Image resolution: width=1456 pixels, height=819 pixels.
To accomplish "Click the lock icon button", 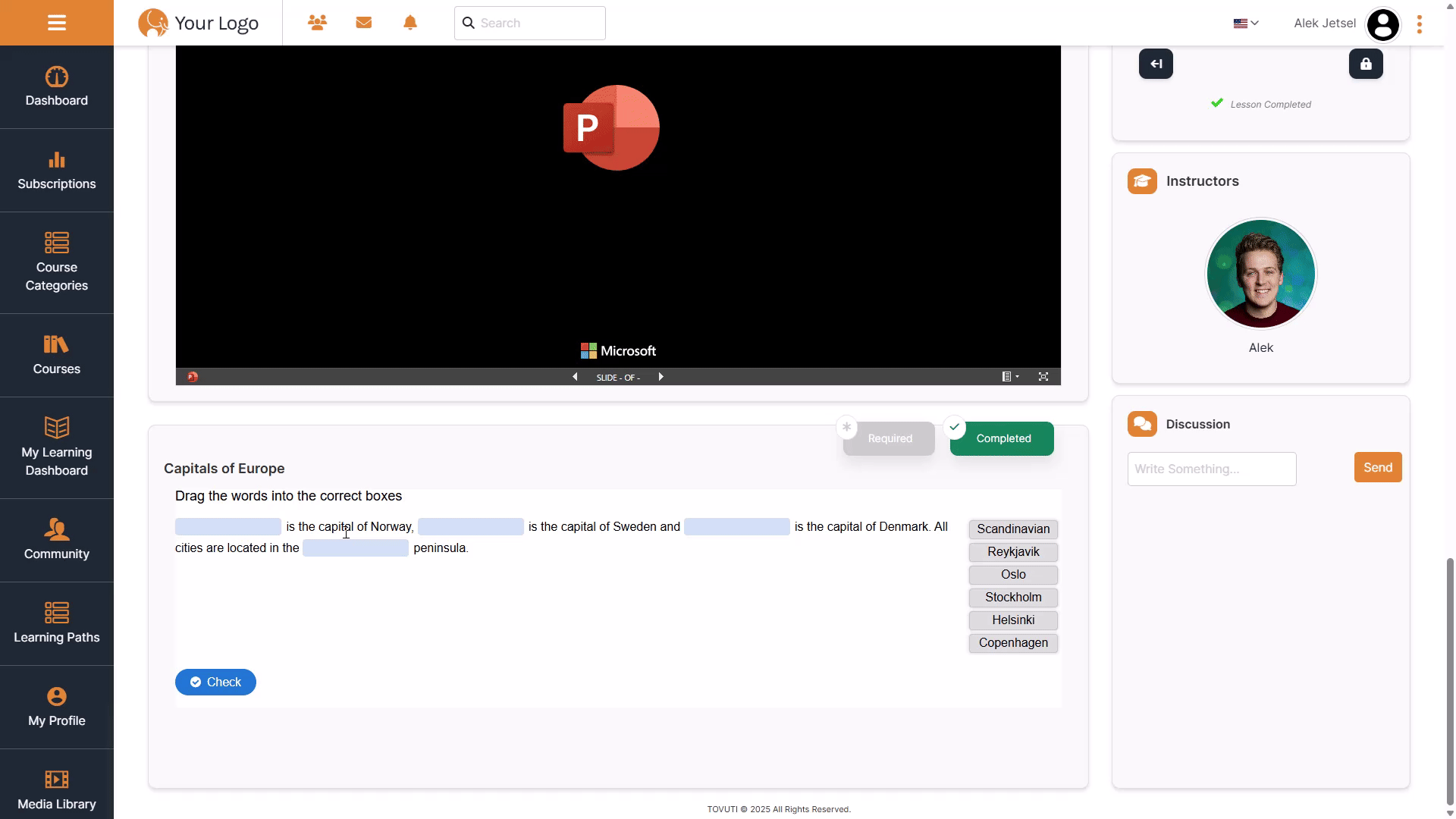I will tap(1366, 64).
